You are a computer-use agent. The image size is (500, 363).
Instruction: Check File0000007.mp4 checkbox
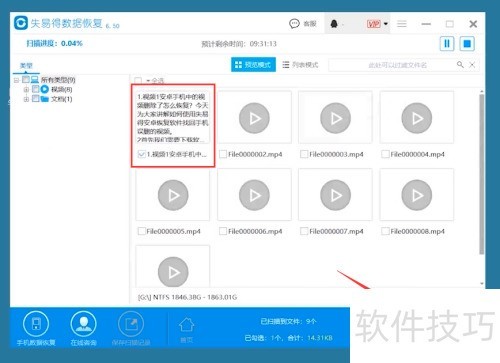304,231
